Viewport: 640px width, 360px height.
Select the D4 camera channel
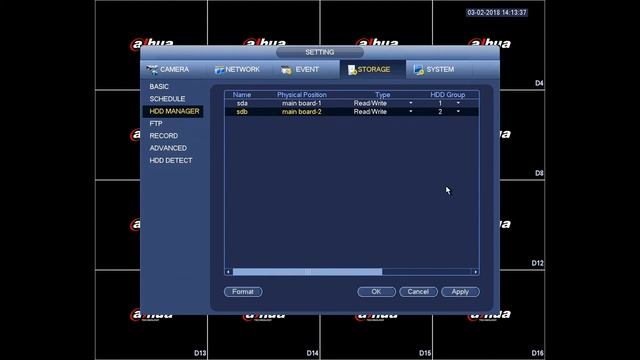(x=539, y=83)
